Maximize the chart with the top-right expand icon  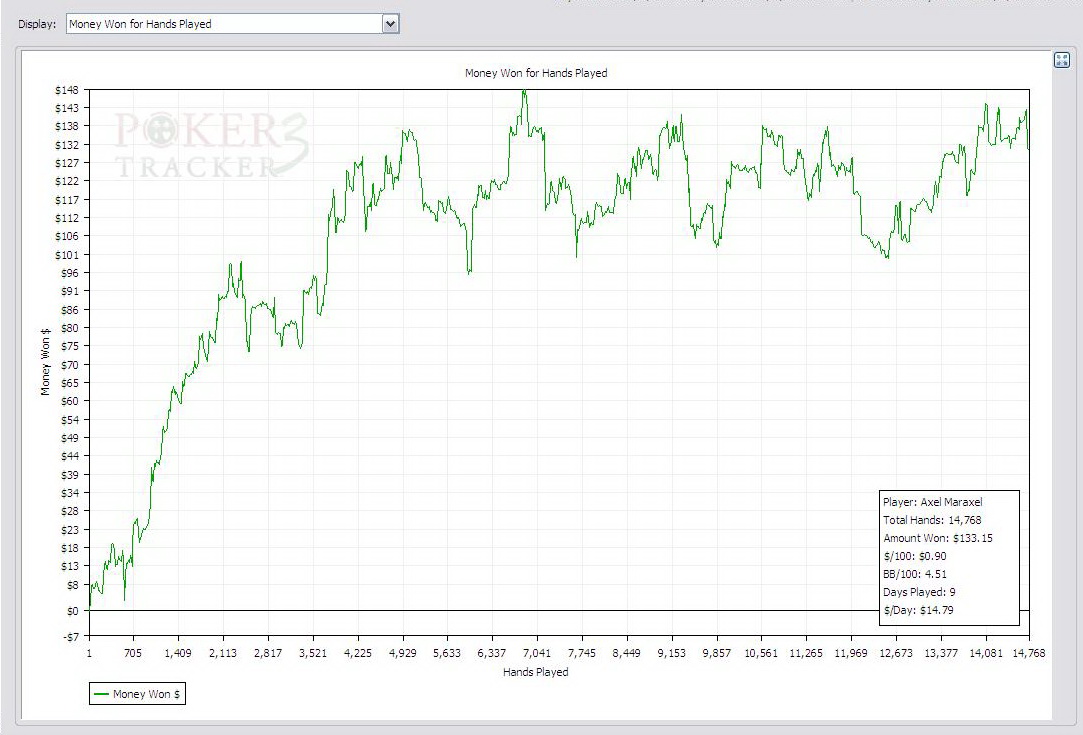click(x=1062, y=61)
